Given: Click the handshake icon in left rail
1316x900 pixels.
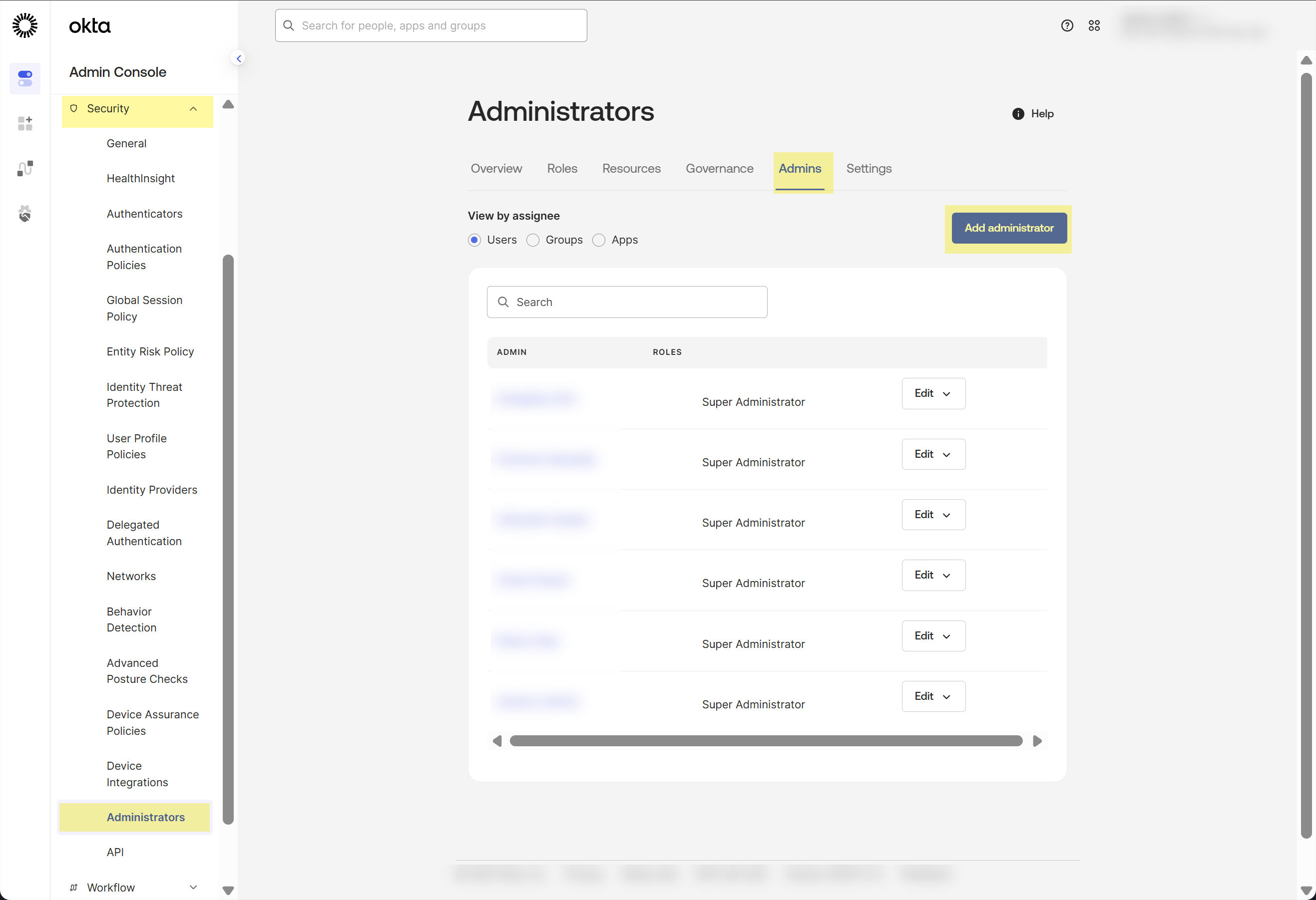Looking at the screenshot, I should pyautogui.click(x=25, y=214).
